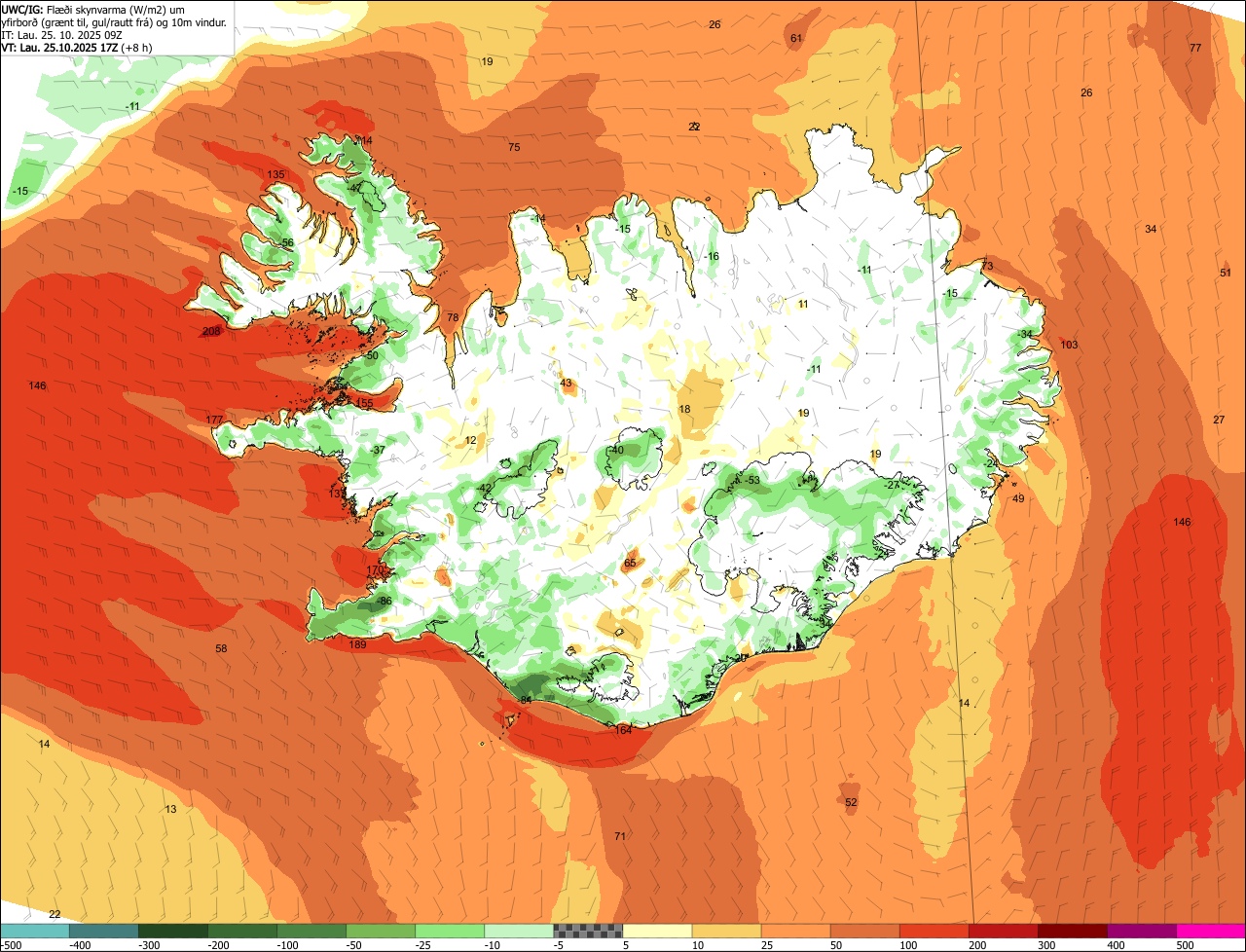
Task: Click the text 'yfirborð (grænt til, gul/rautt frá)'
Action: coord(79,21)
